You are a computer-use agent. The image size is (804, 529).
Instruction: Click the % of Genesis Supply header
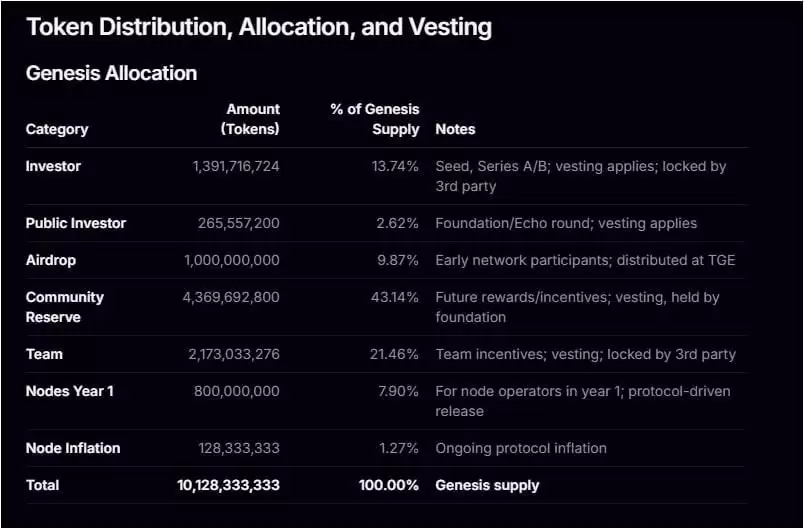click(375, 119)
